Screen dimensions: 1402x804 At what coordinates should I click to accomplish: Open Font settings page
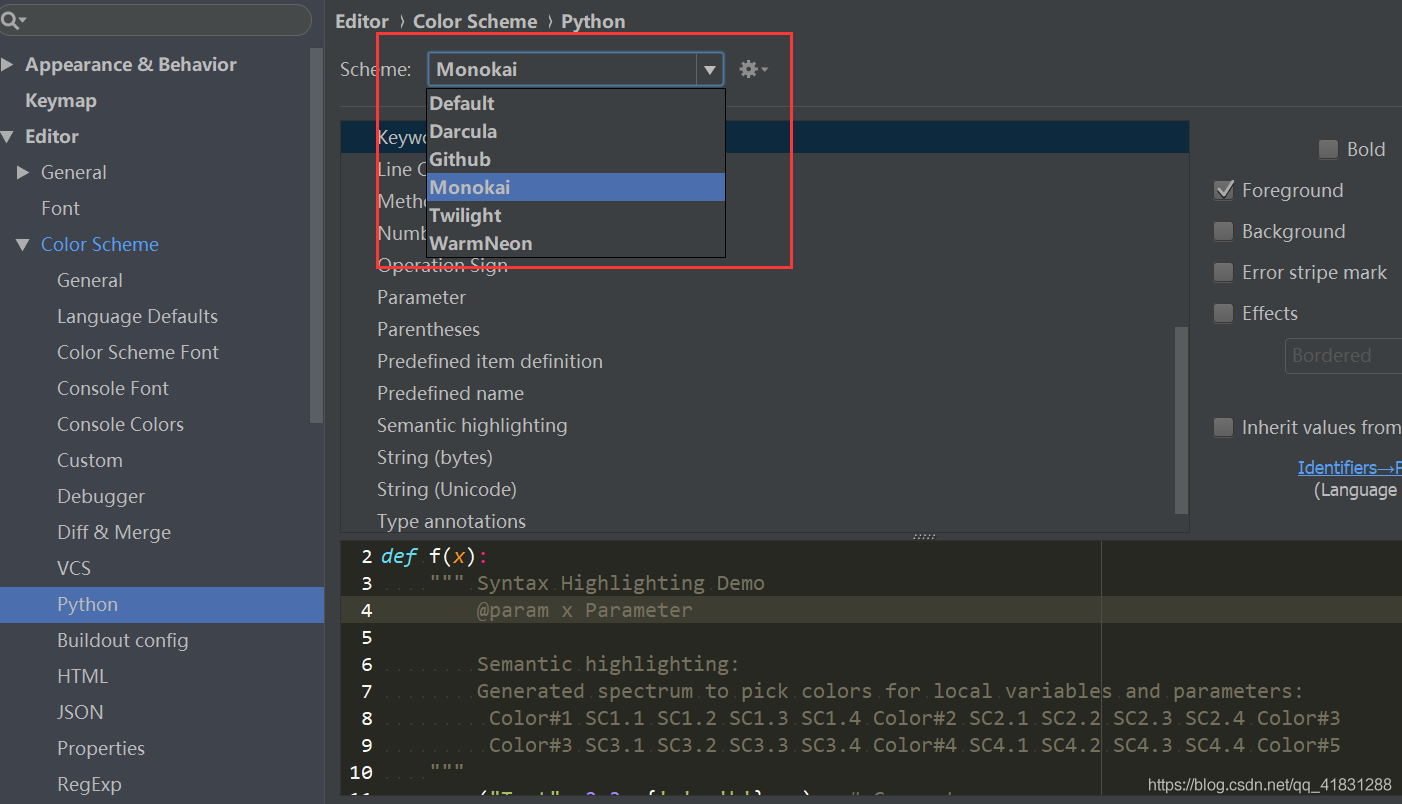[x=60, y=208]
